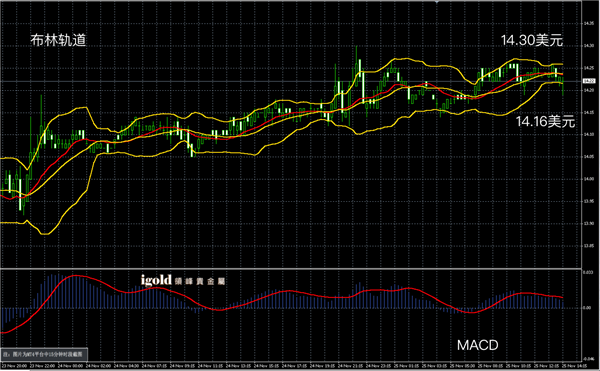Click the 25 Nov 14:05 time axis label
This screenshot has height=371, width=600.
point(575,366)
